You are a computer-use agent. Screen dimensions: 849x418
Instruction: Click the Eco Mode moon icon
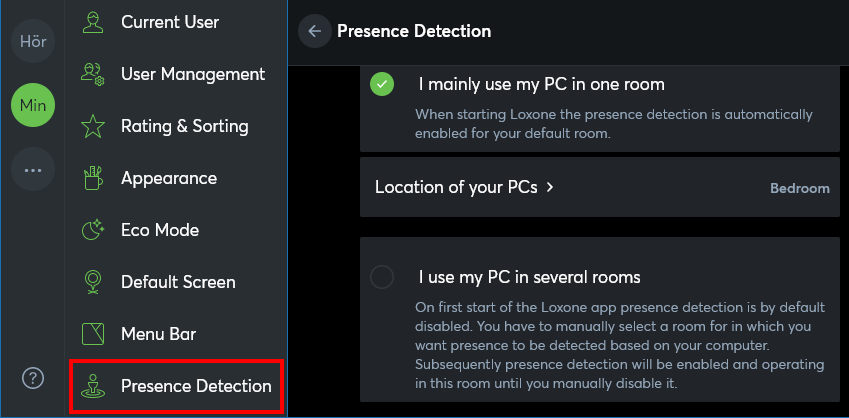click(x=93, y=230)
